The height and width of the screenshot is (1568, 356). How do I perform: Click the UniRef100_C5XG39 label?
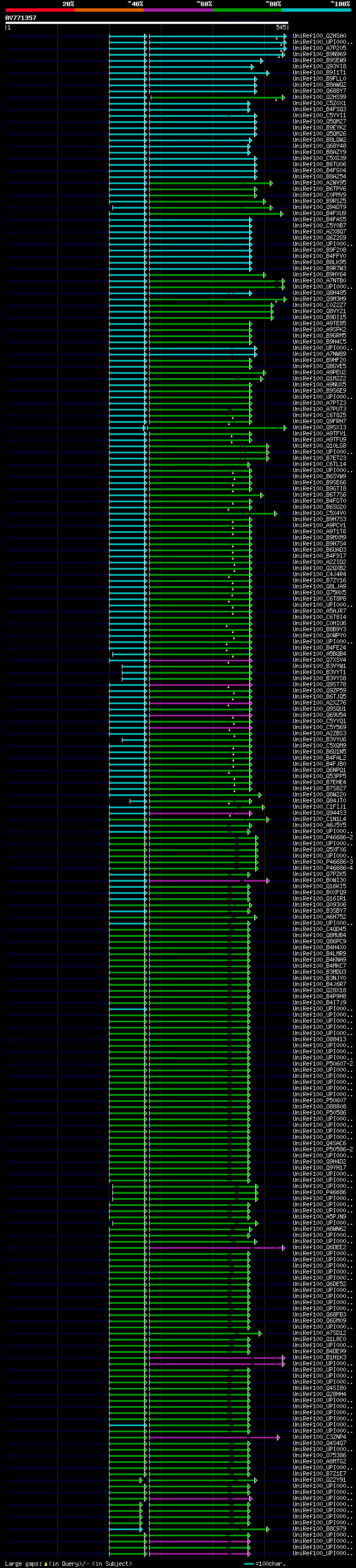319,159
